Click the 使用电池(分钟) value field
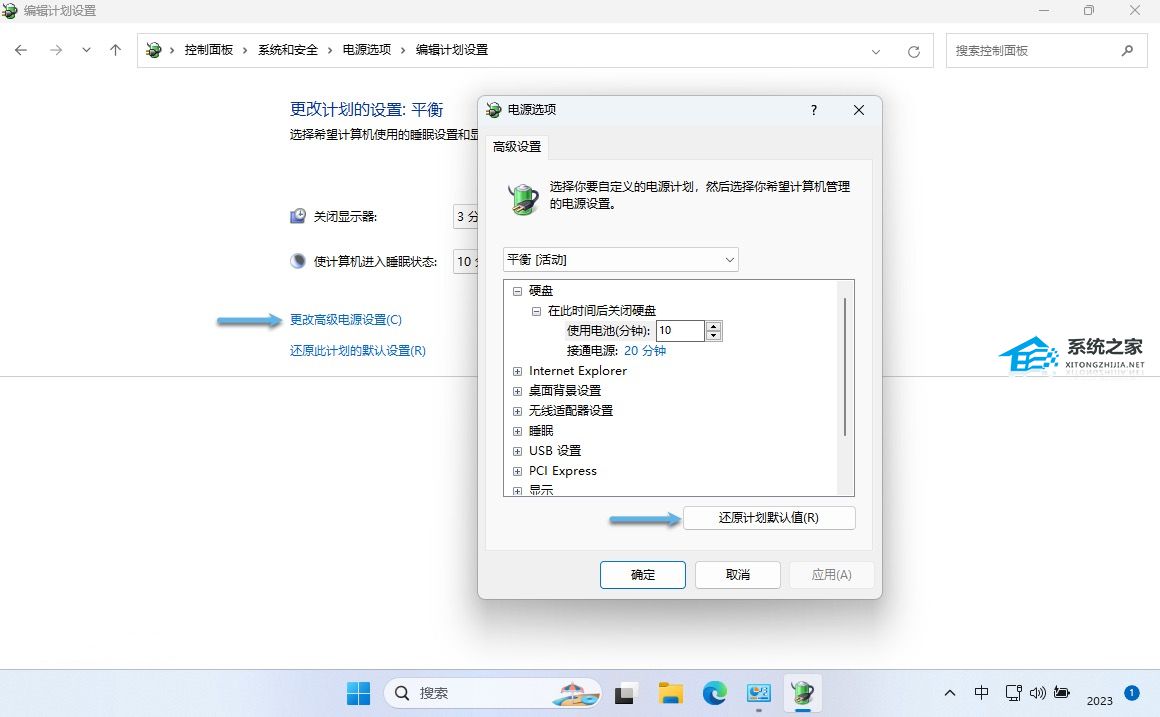The height and width of the screenshot is (717, 1160). [x=680, y=331]
